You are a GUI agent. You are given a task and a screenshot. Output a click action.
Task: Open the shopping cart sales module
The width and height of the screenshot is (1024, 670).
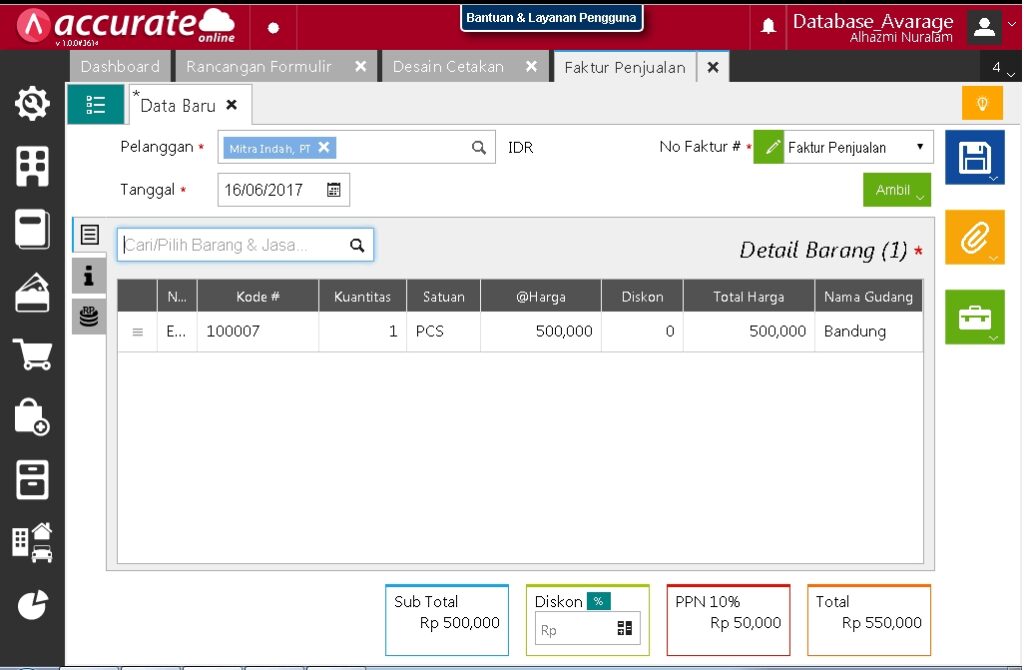32,354
